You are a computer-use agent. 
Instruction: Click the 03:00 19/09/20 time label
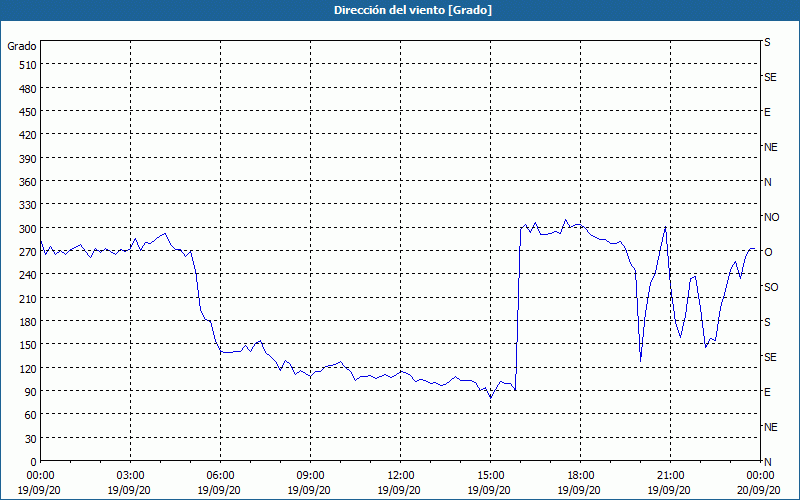pyautogui.click(x=130, y=483)
